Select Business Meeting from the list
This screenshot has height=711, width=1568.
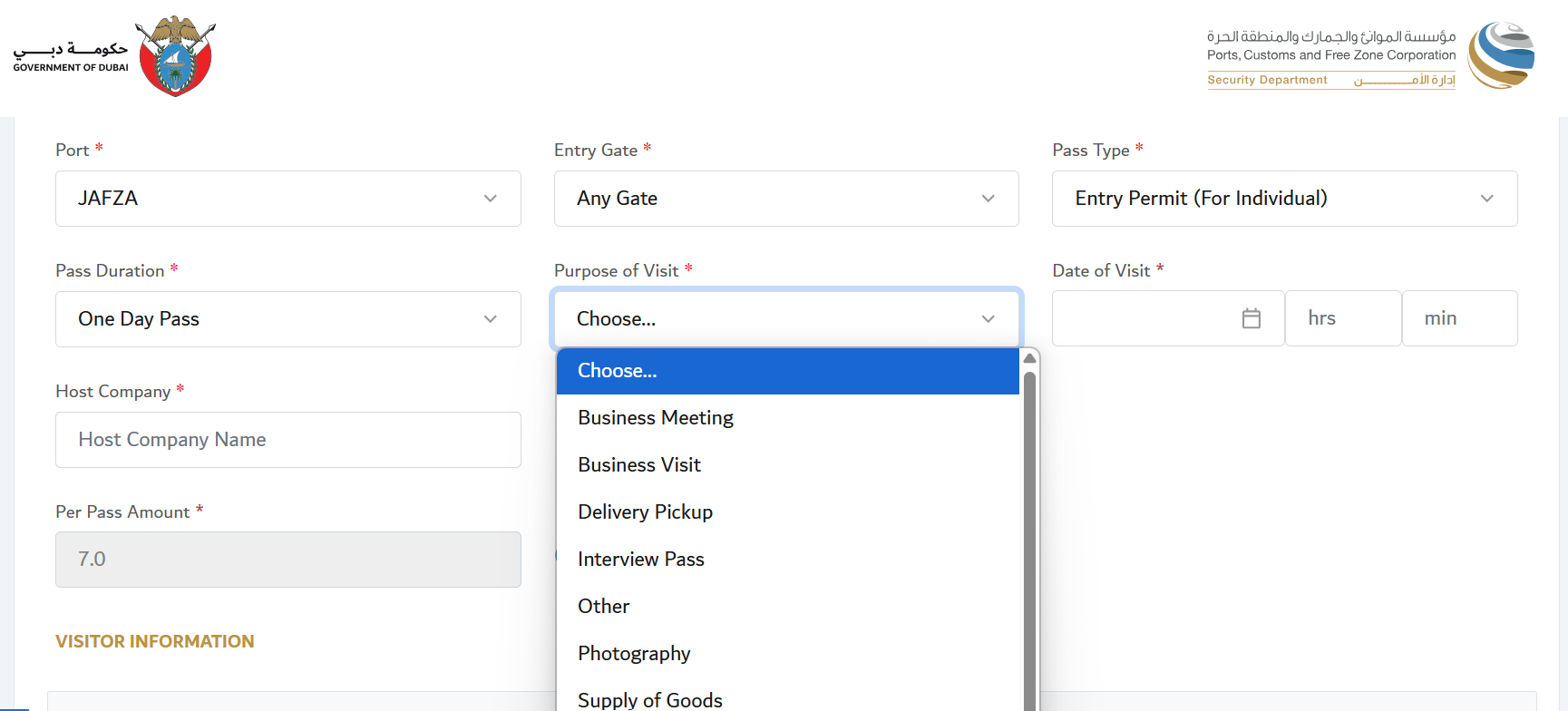(x=656, y=418)
